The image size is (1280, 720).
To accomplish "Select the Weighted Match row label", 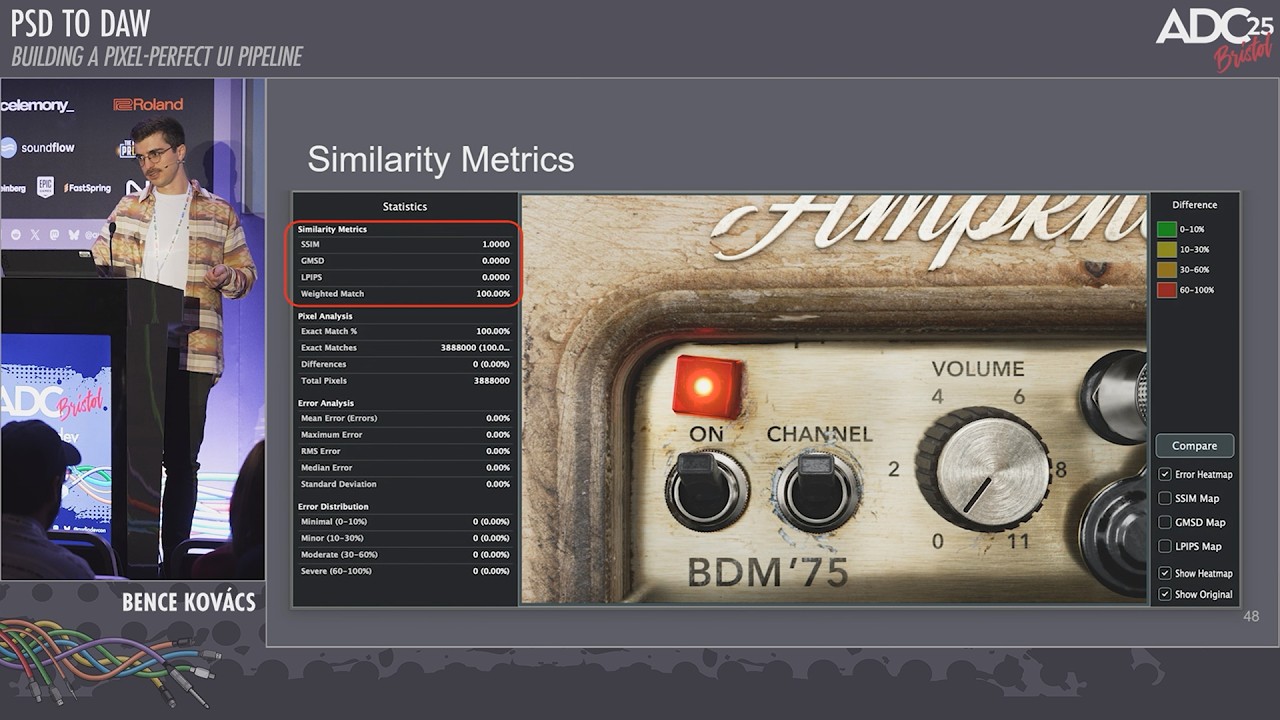I will pyautogui.click(x=333, y=294).
